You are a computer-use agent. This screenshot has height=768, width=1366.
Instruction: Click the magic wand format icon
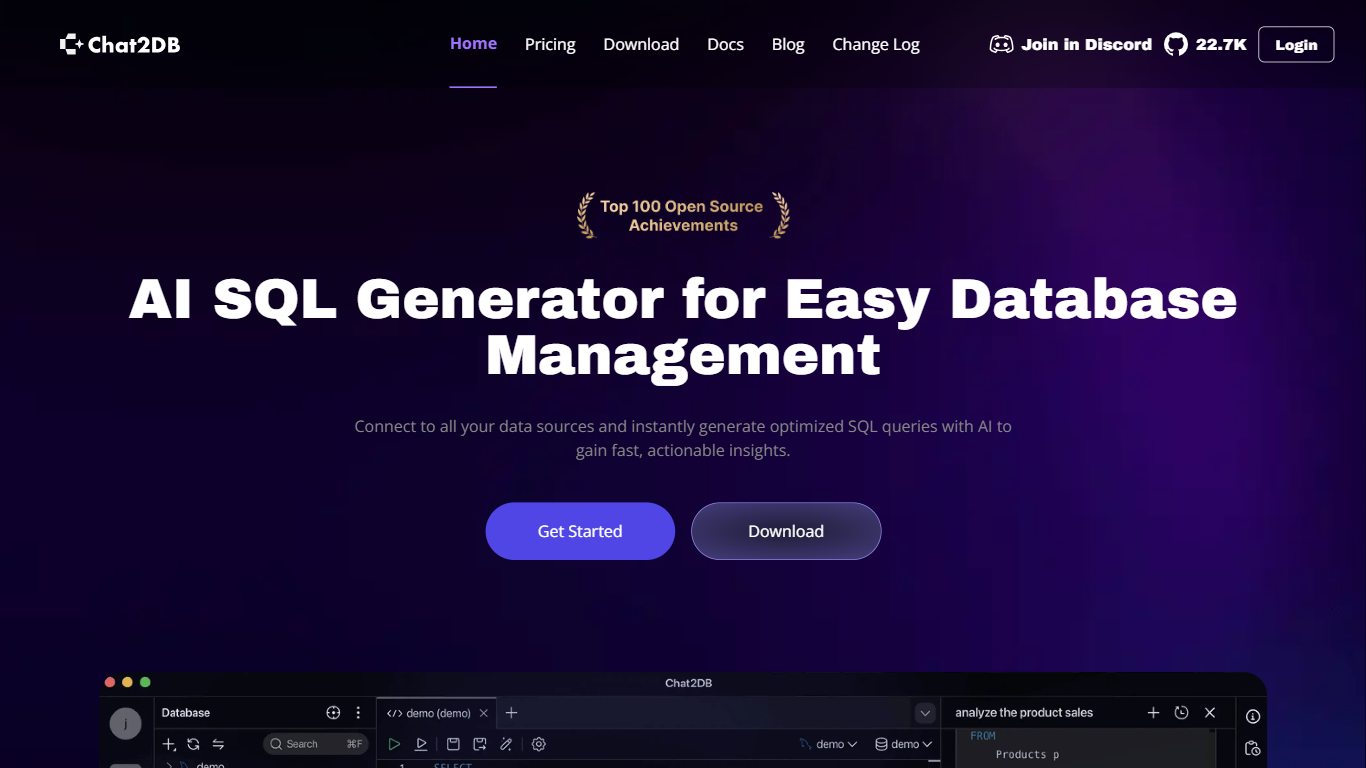coord(507,744)
